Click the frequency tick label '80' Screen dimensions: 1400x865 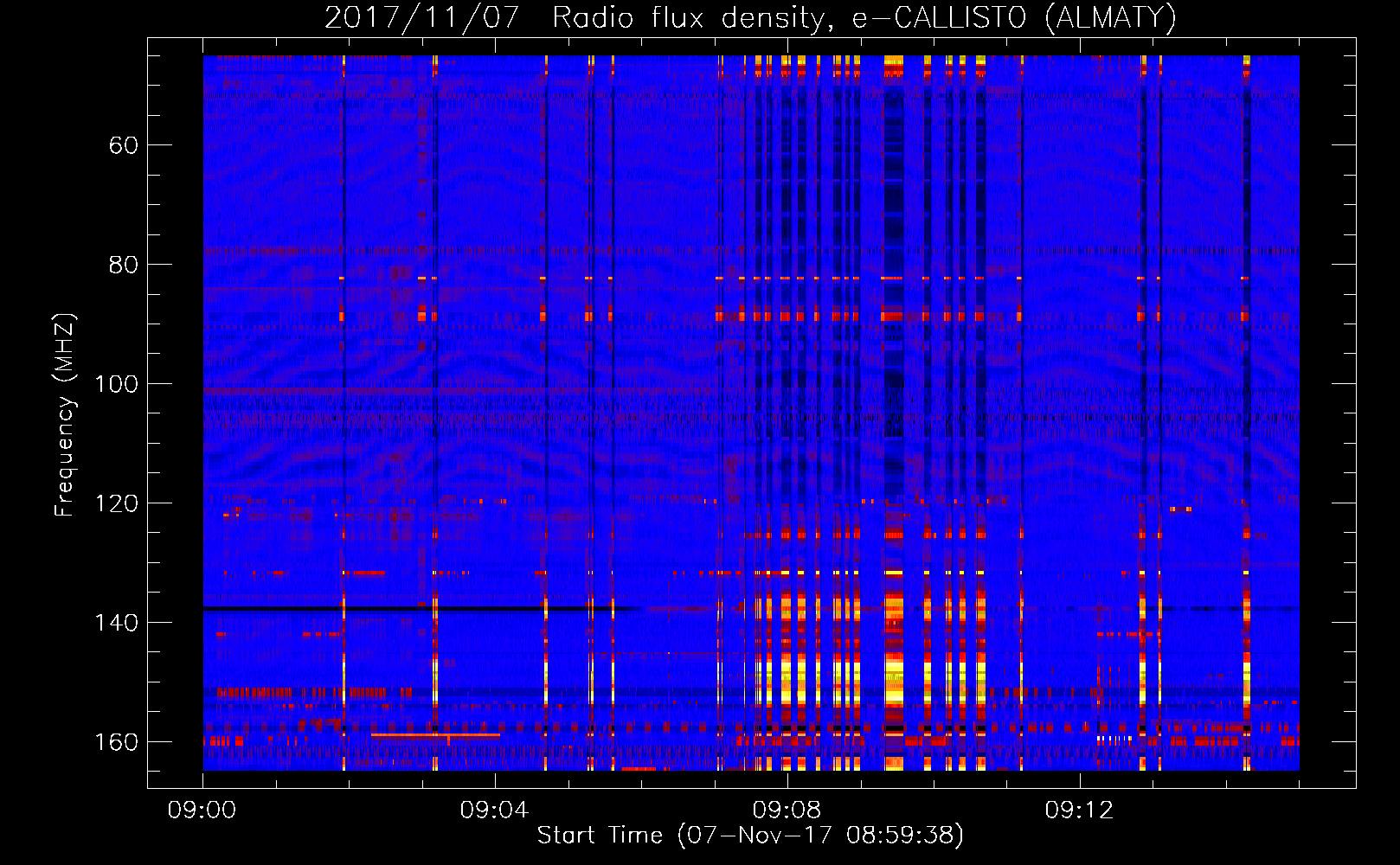tap(124, 265)
